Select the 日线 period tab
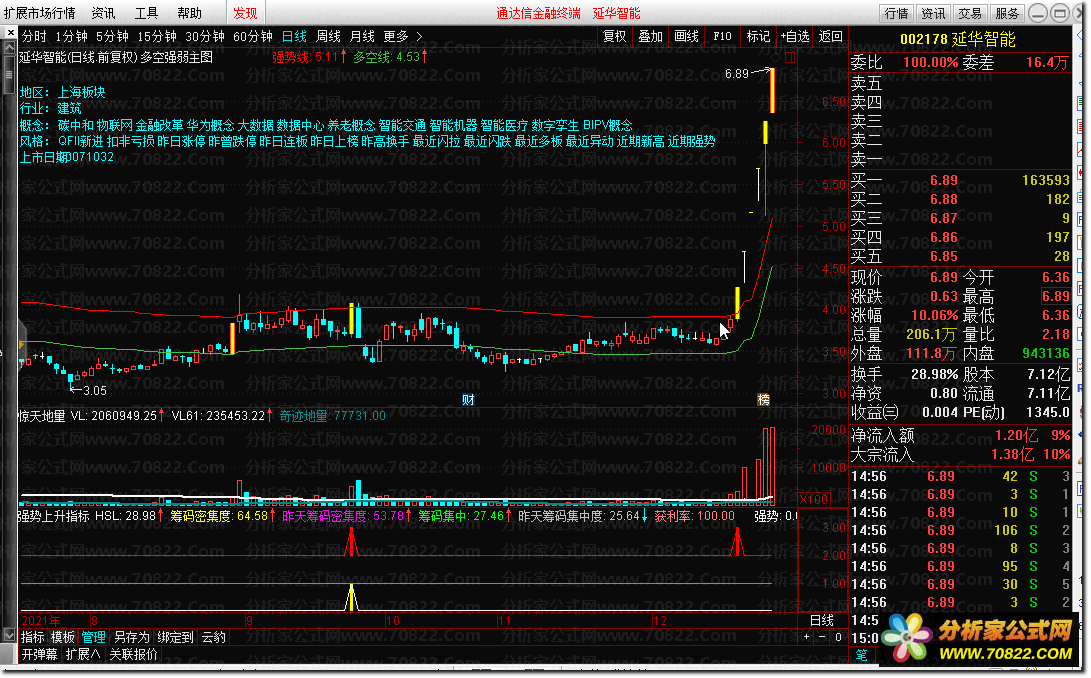 pyautogui.click(x=294, y=36)
